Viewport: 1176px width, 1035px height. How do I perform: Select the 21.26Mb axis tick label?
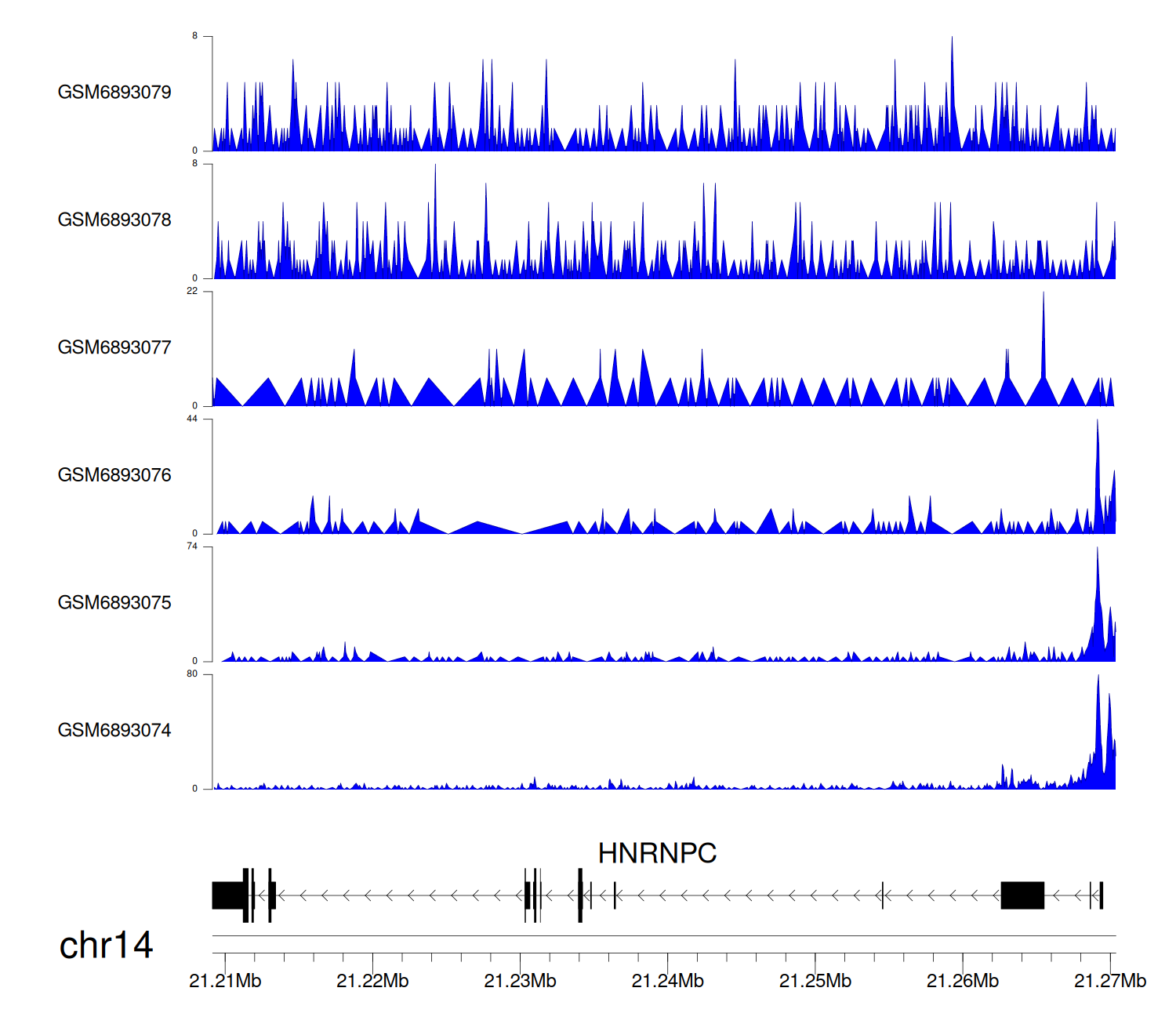(962, 981)
